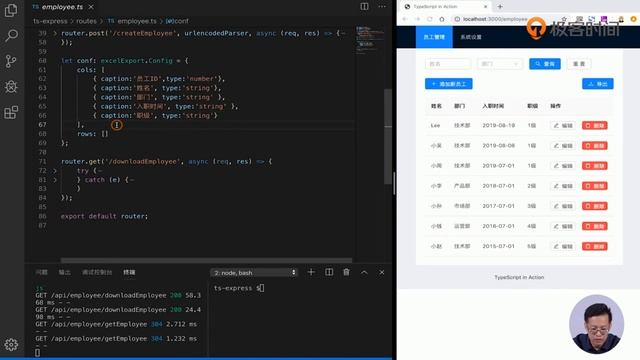The image size is (640, 360).
Task: Switch to the 终端 (Terminal) panel tab
Action: (x=129, y=272)
